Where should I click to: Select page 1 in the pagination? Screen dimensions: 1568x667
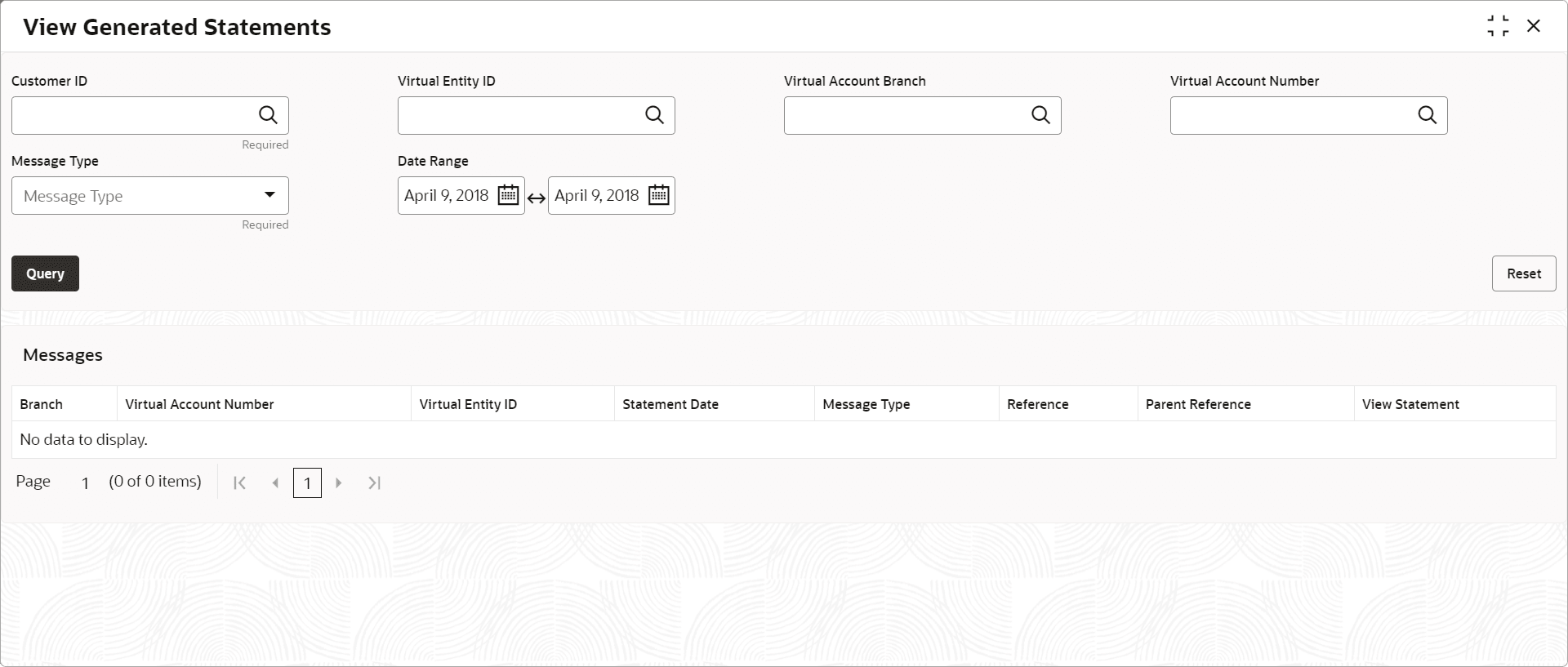(307, 482)
